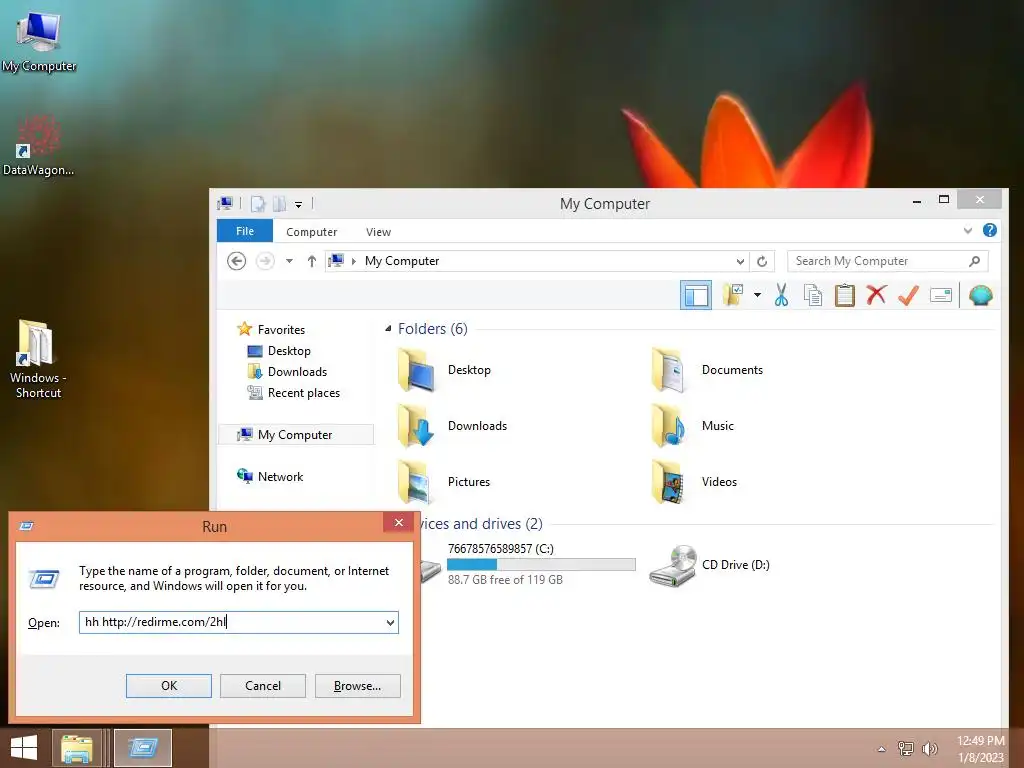
Task: Open the recent locations dropdown arrow
Action: point(289,261)
